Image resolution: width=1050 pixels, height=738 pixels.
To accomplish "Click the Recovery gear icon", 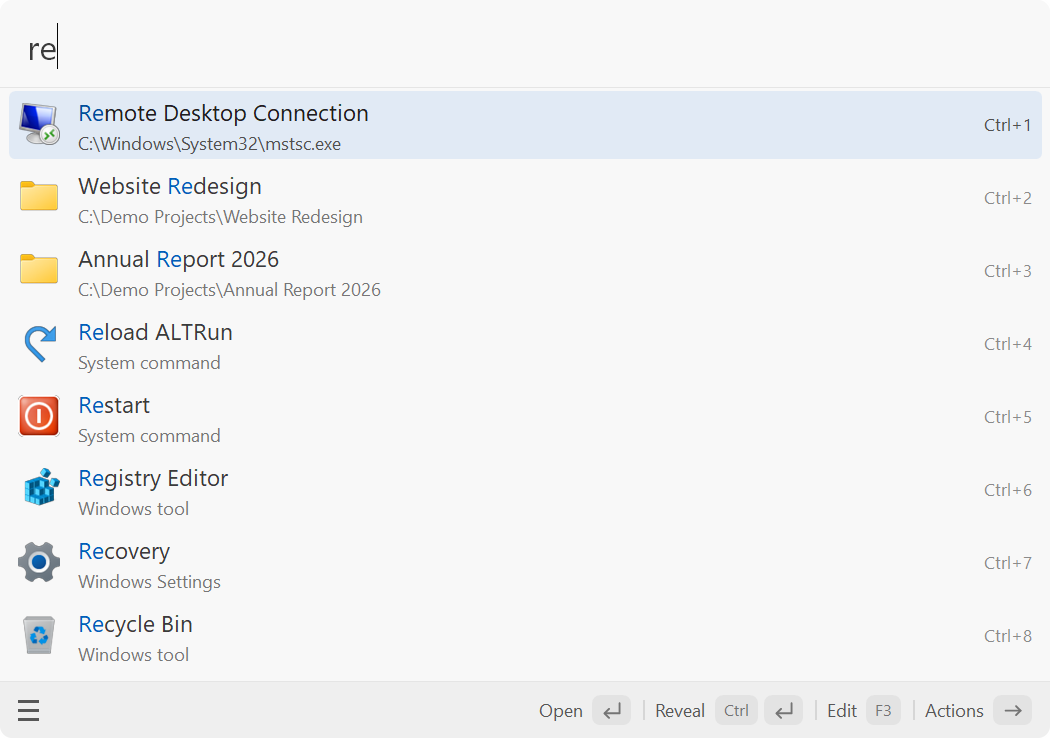I will 39,562.
